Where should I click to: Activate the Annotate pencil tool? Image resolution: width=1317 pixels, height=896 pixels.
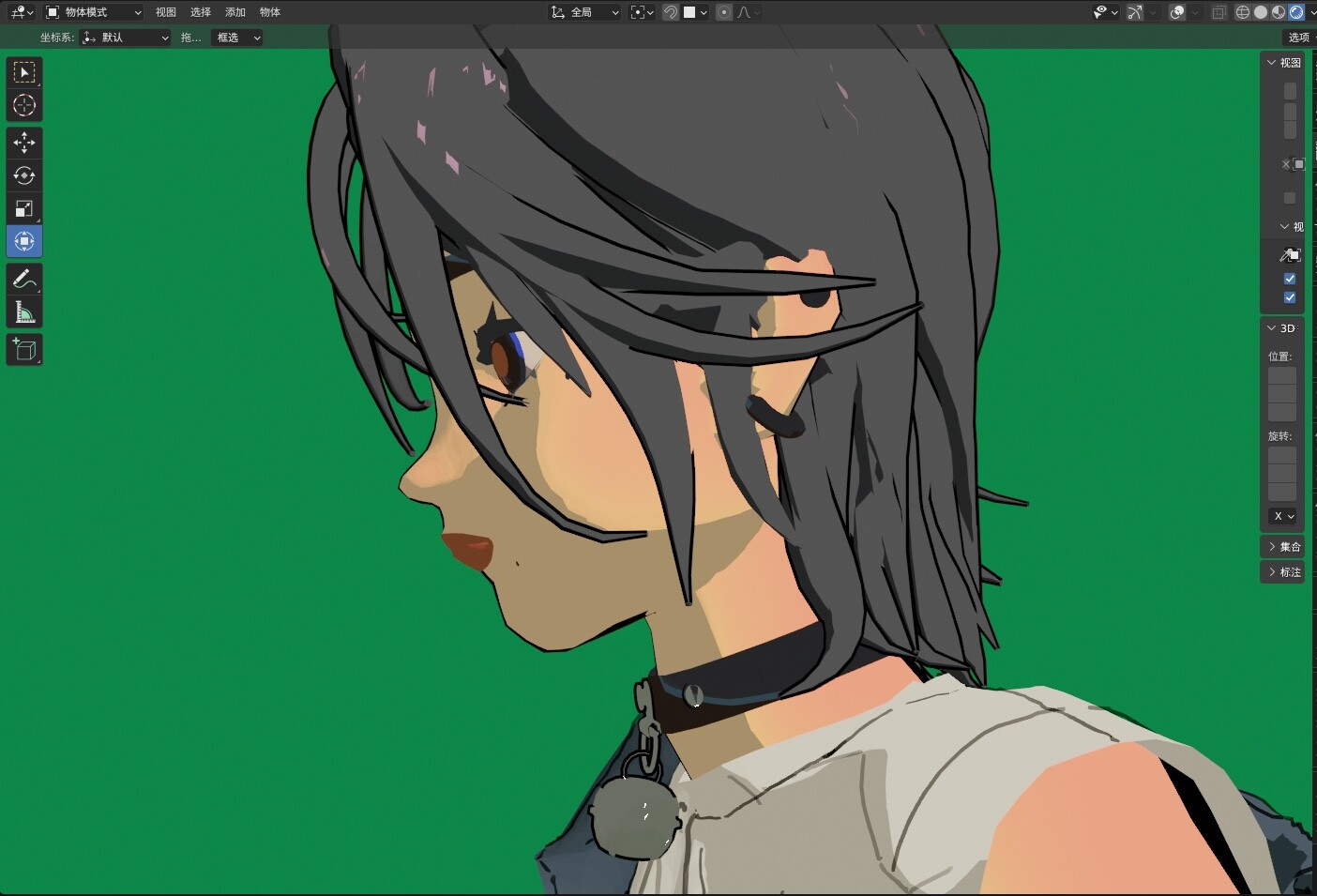24,279
